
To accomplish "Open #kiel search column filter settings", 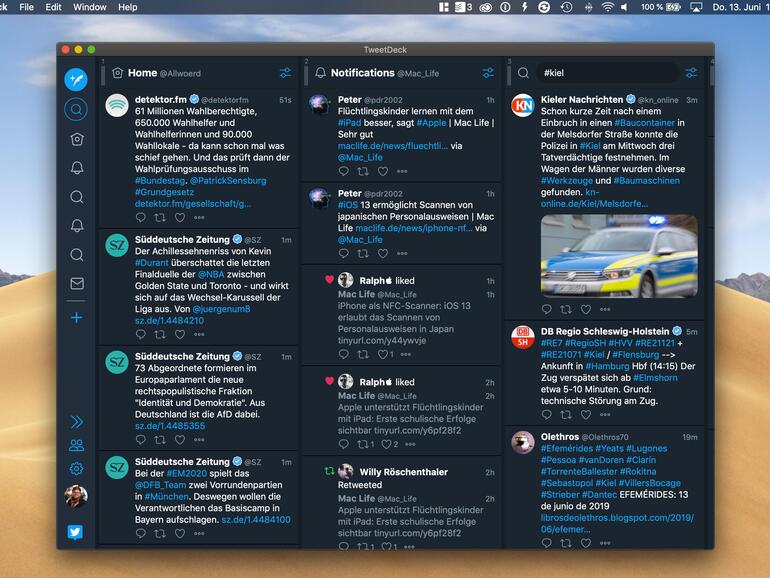I will coord(691,73).
